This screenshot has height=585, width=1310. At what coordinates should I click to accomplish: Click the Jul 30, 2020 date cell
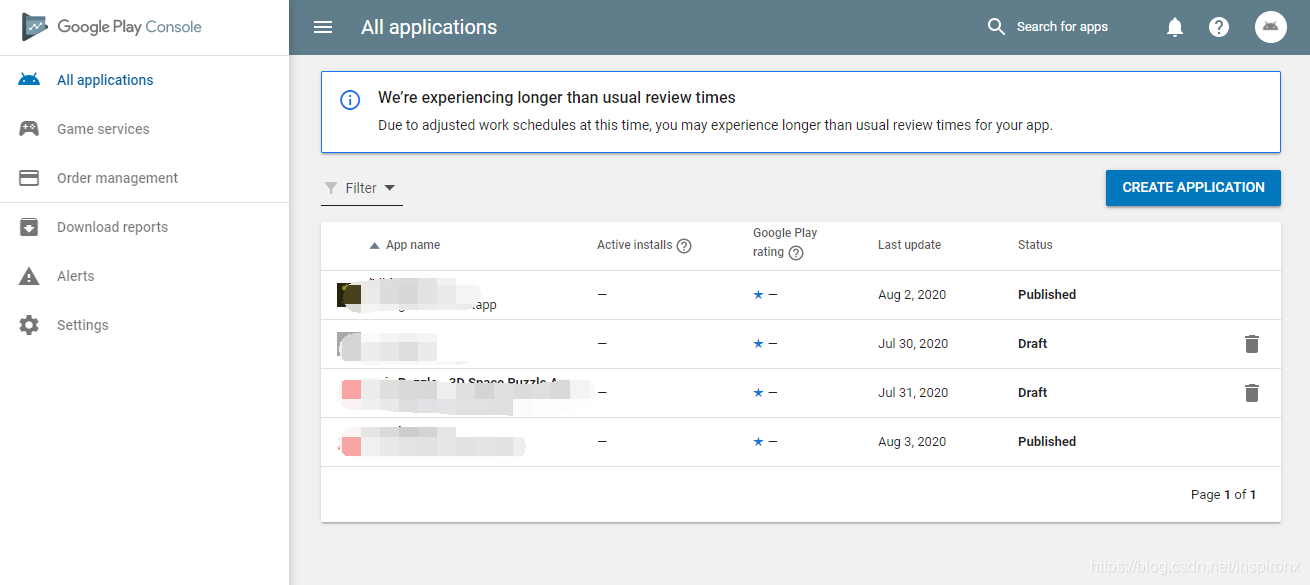[913, 344]
